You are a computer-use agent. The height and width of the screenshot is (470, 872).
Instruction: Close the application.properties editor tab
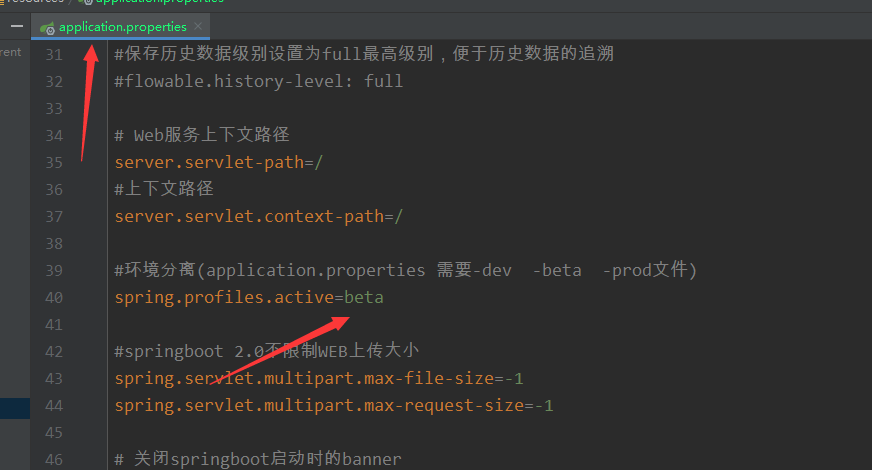tap(198, 26)
